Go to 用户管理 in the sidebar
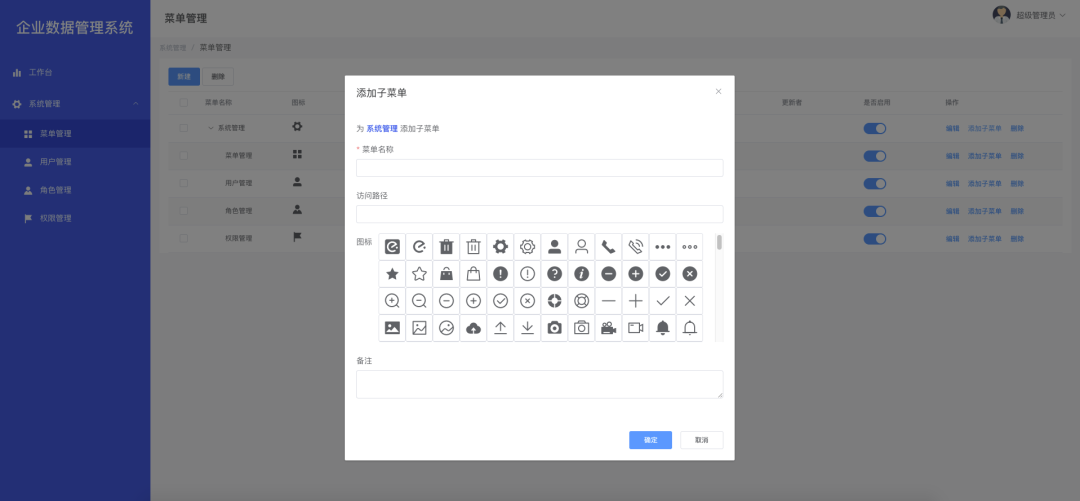This screenshot has width=1080, height=501. [x=56, y=162]
